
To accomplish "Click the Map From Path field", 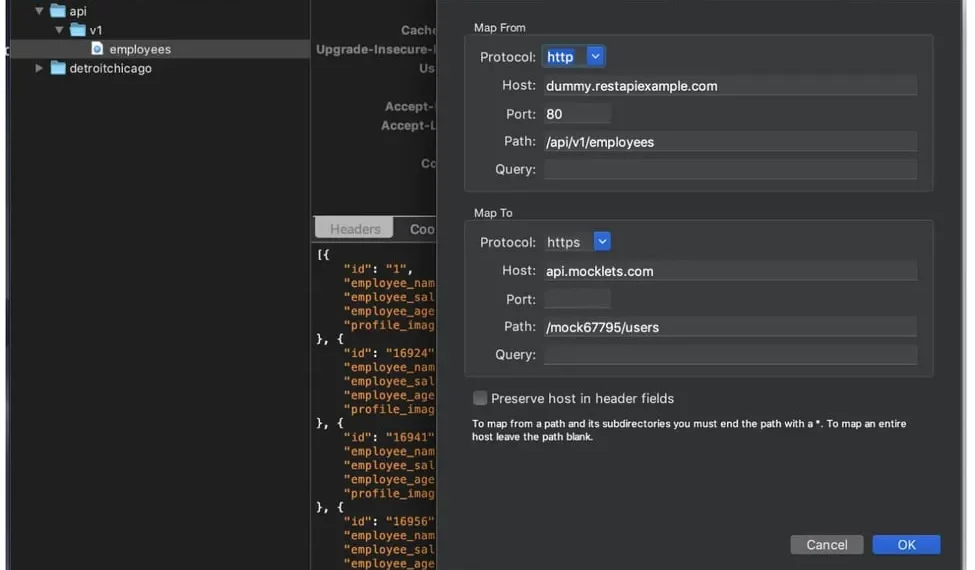I will [x=730, y=142].
